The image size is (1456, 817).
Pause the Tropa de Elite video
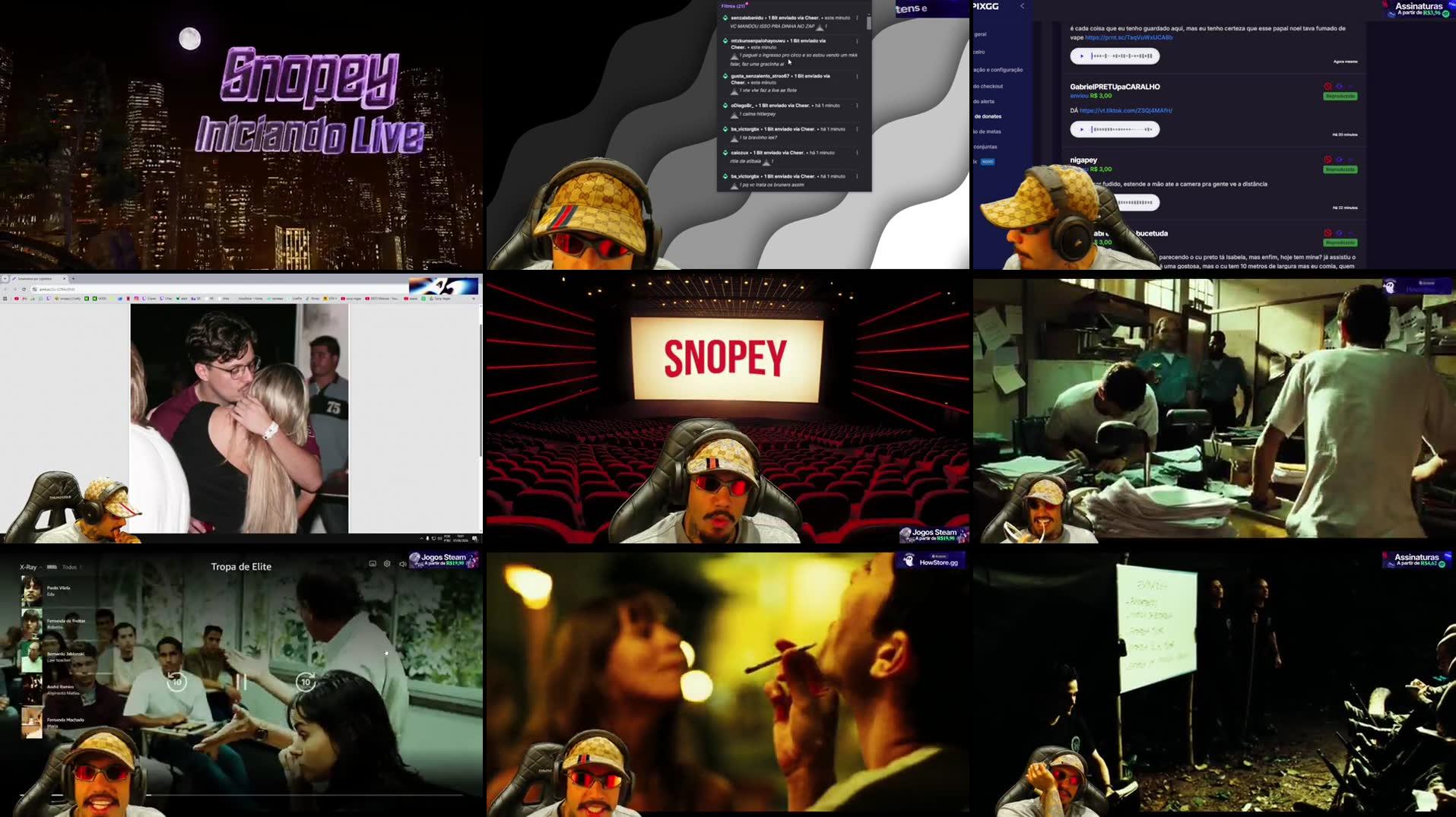coord(241,681)
